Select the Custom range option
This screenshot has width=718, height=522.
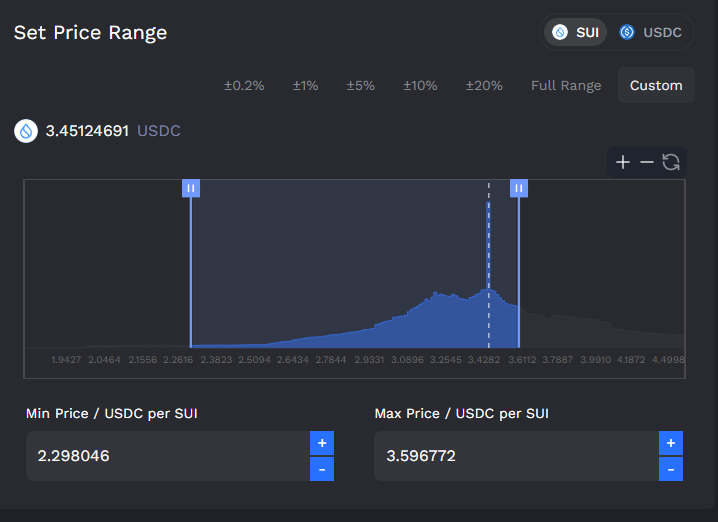pos(656,85)
